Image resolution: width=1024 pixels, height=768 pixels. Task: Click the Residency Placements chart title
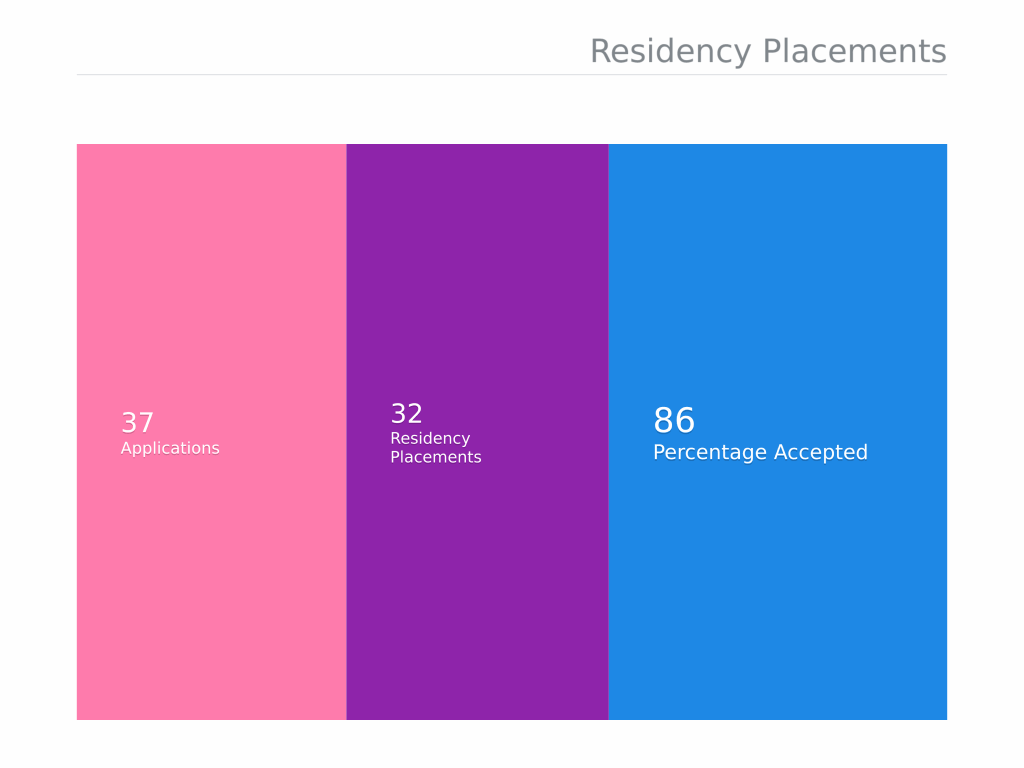[x=768, y=52]
